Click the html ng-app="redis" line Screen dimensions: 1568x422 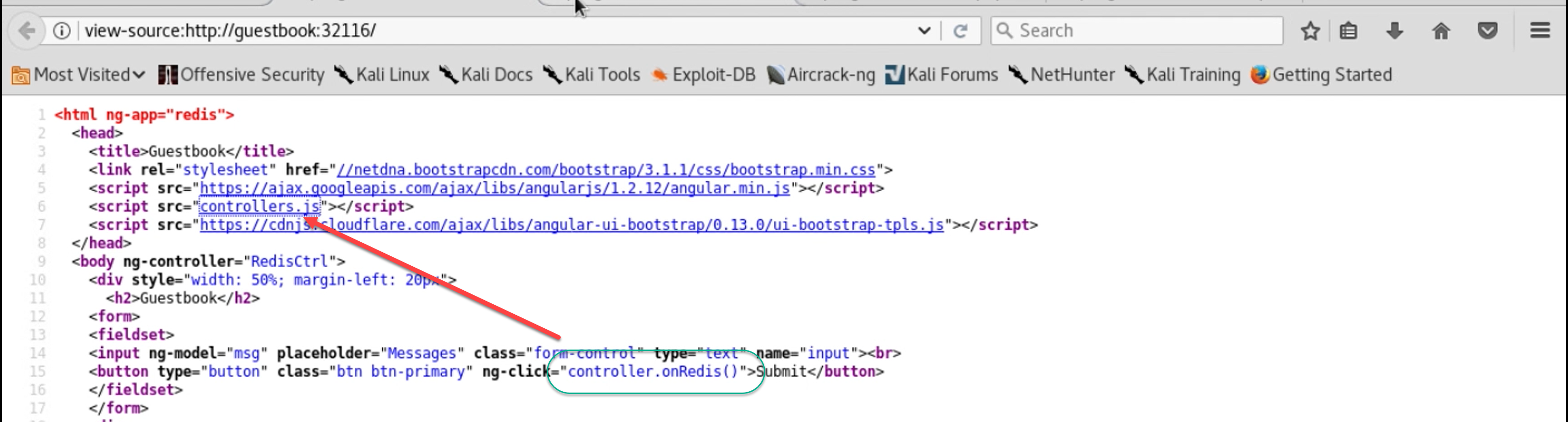tap(144, 115)
